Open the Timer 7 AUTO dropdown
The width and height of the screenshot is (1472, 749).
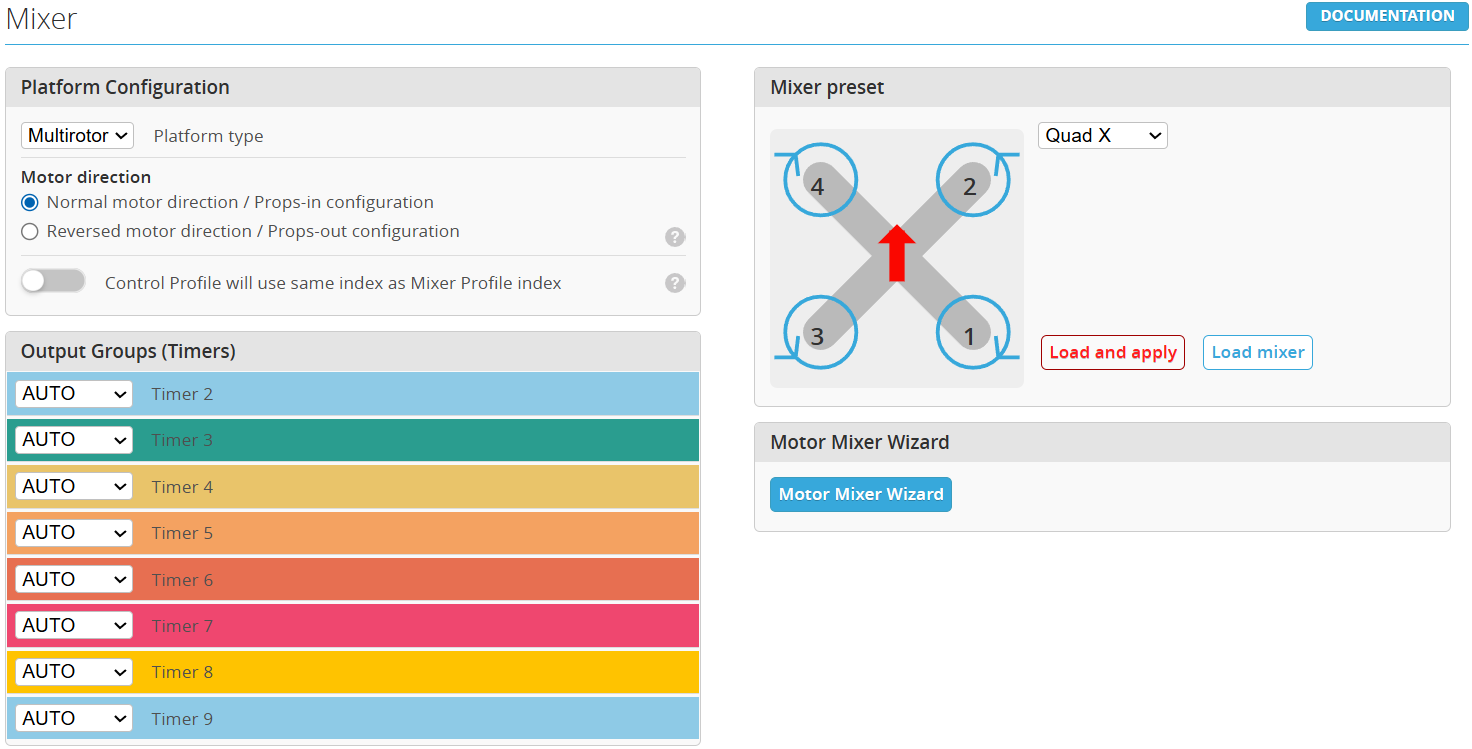(x=74, y=626)
